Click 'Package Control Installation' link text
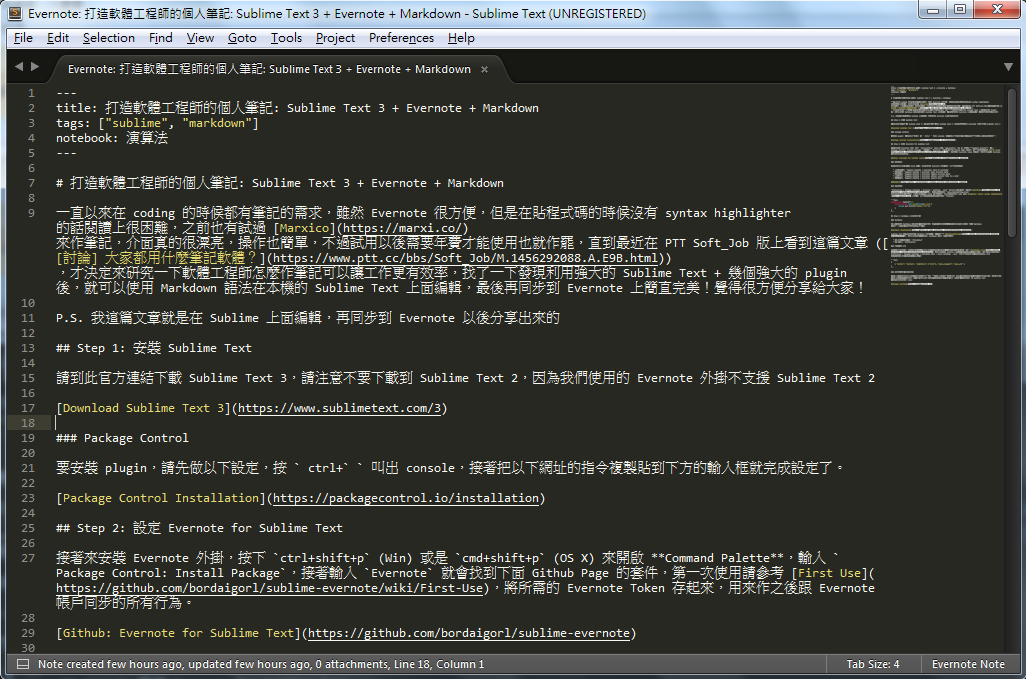 pyautogui.click(x=161, y=498)
